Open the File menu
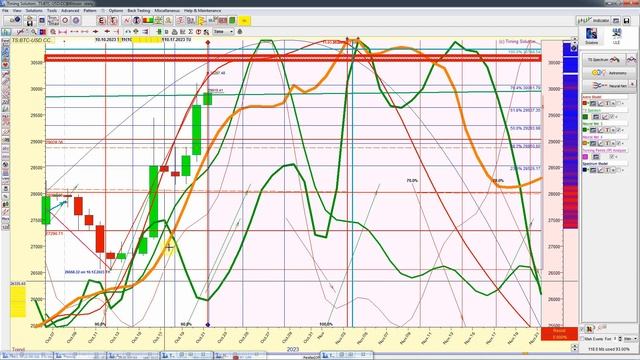This screenshot has width=640, height=360. point(5,10)
